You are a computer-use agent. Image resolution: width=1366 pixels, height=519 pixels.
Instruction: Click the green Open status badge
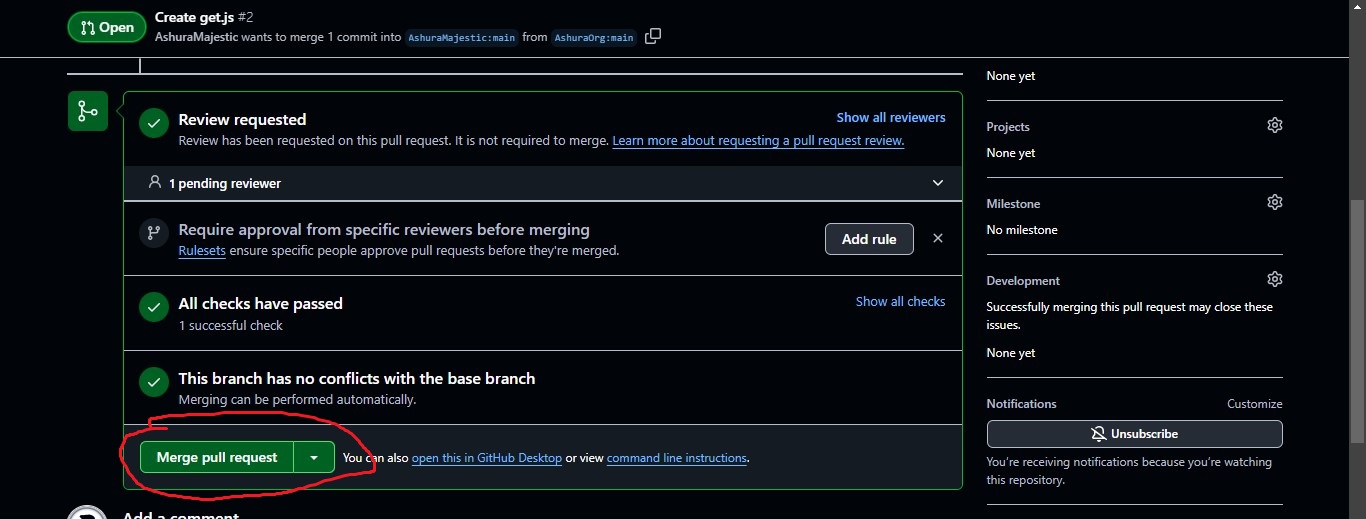point(107,27)
